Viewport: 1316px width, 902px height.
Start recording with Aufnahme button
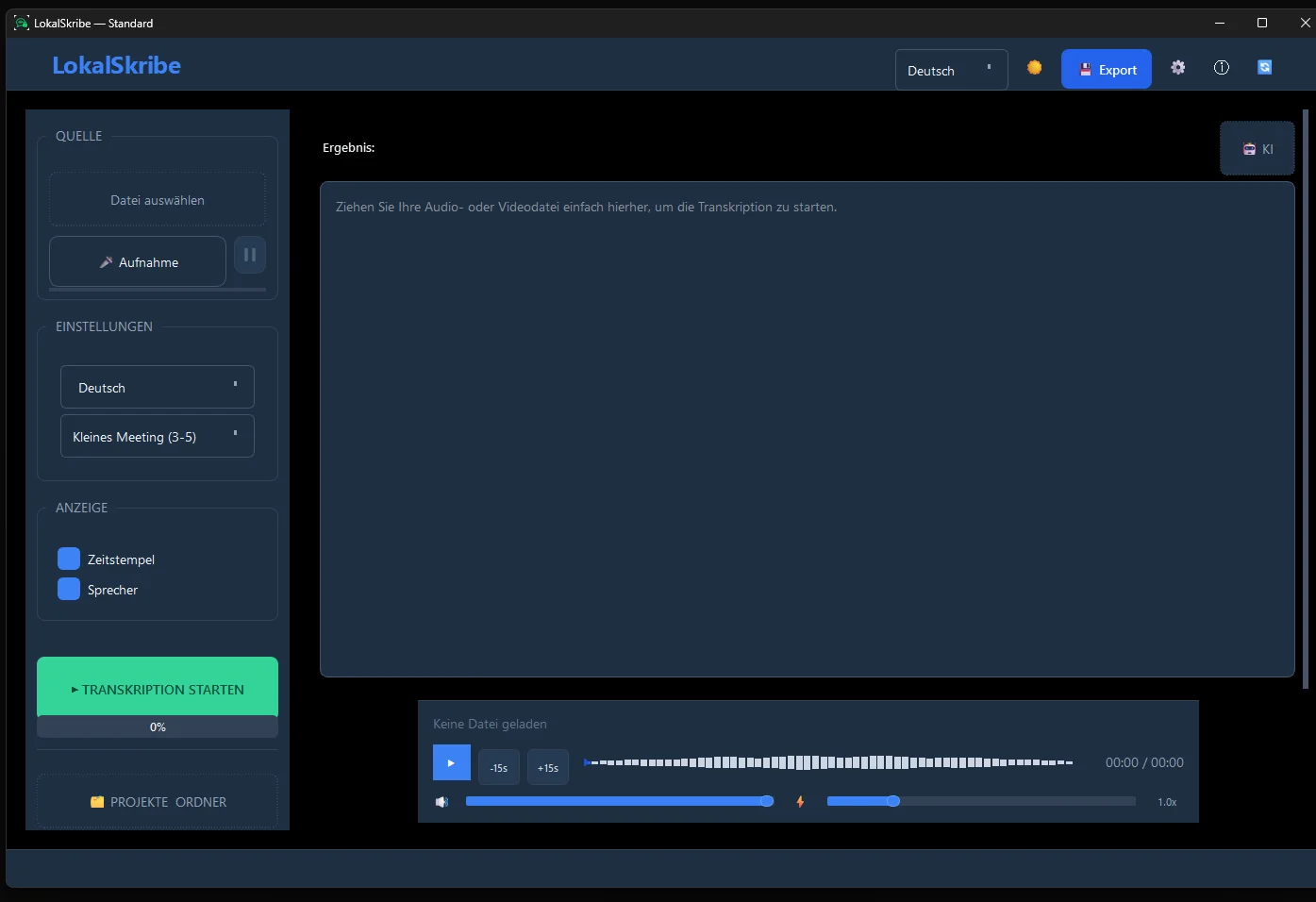[138, 261]
